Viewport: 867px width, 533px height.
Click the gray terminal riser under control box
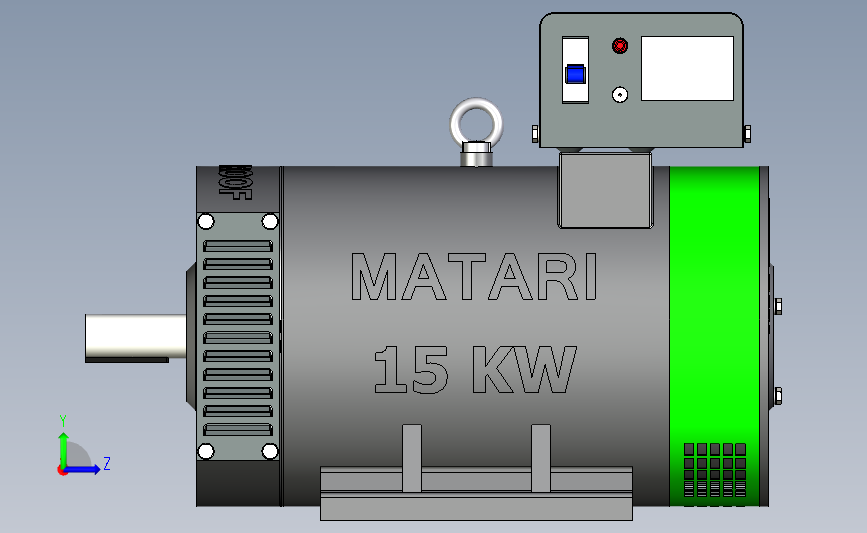pyautogui.click(x=605, y=191)
